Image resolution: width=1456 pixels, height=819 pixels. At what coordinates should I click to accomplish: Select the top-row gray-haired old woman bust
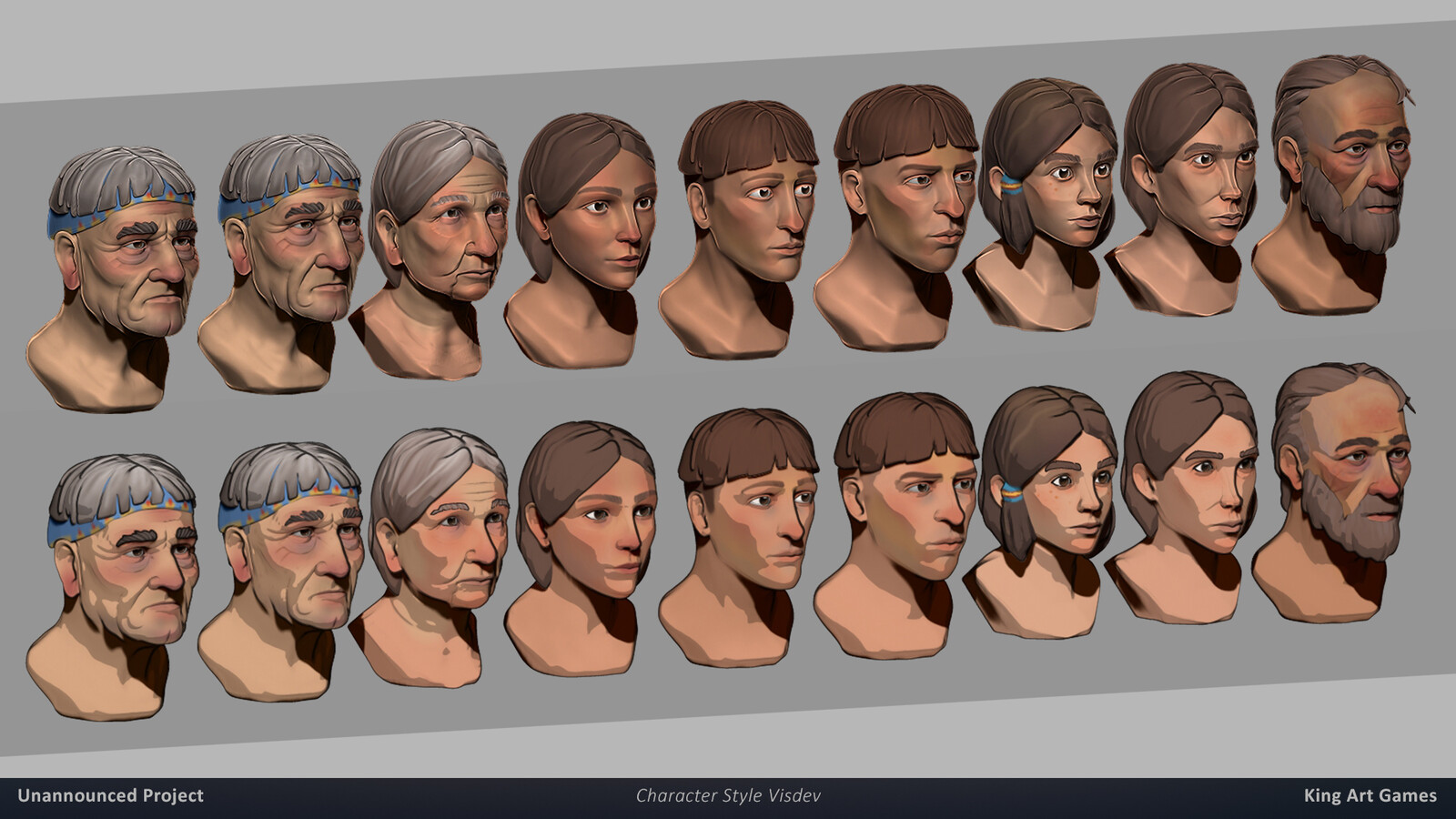(430, 248)
